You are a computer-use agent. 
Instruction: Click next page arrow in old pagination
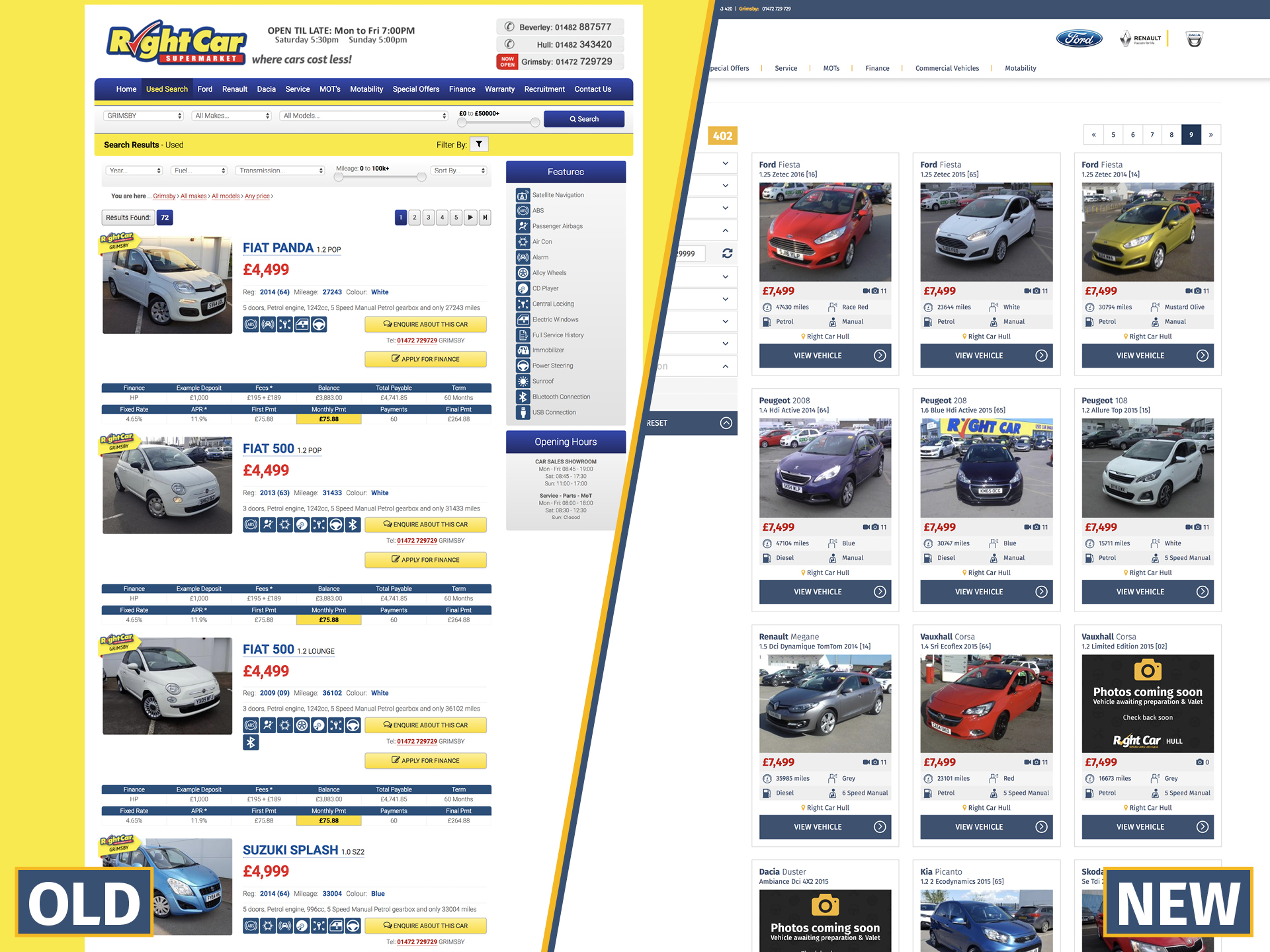coord(470,218)
